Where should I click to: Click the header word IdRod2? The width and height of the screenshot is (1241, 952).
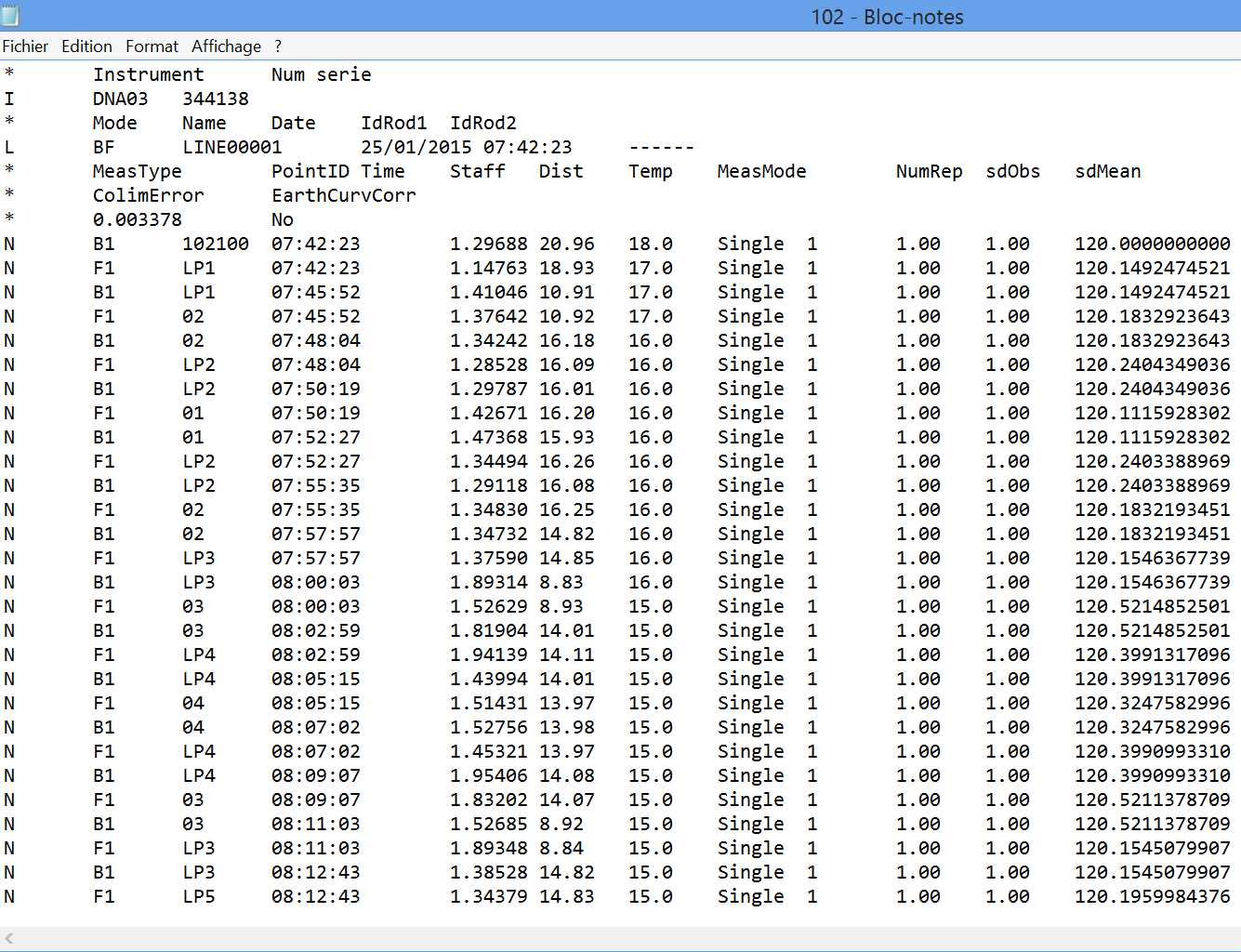(483, 123)
